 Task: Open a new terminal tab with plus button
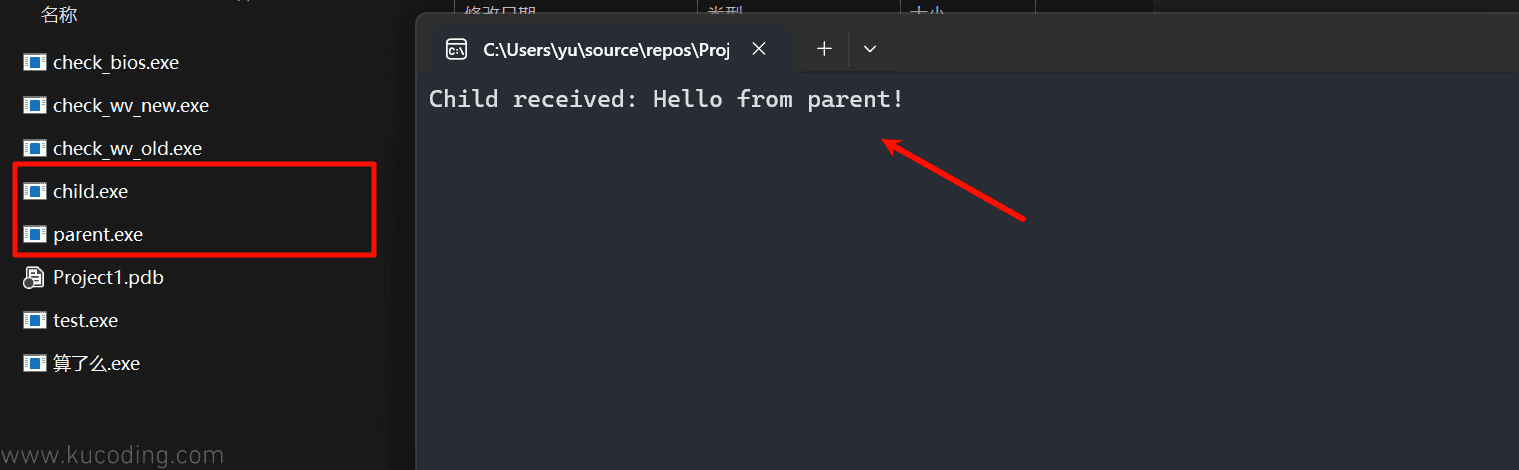point(824,48)
